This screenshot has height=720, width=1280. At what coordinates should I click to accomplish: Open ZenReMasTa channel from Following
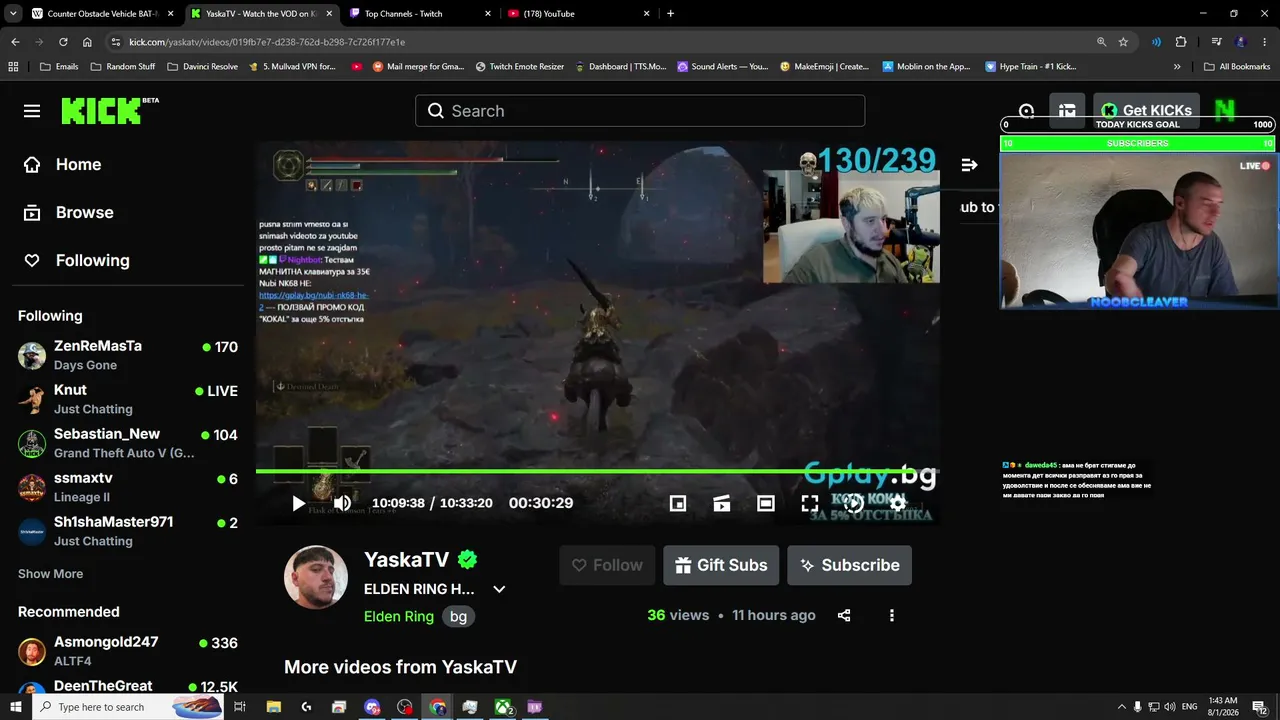click(128, 355)
